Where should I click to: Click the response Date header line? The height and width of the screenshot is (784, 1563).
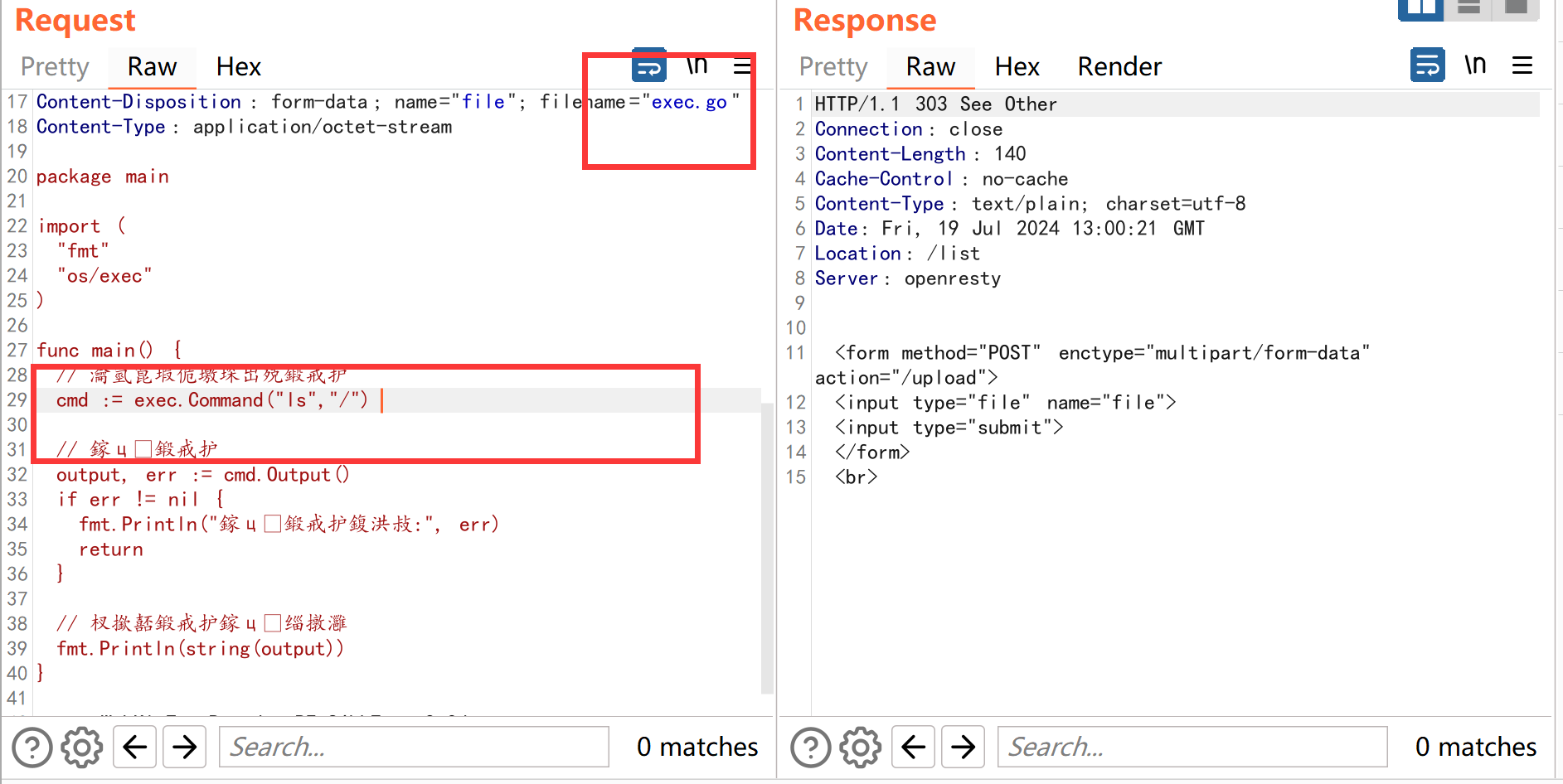[x=1010, y=229]
